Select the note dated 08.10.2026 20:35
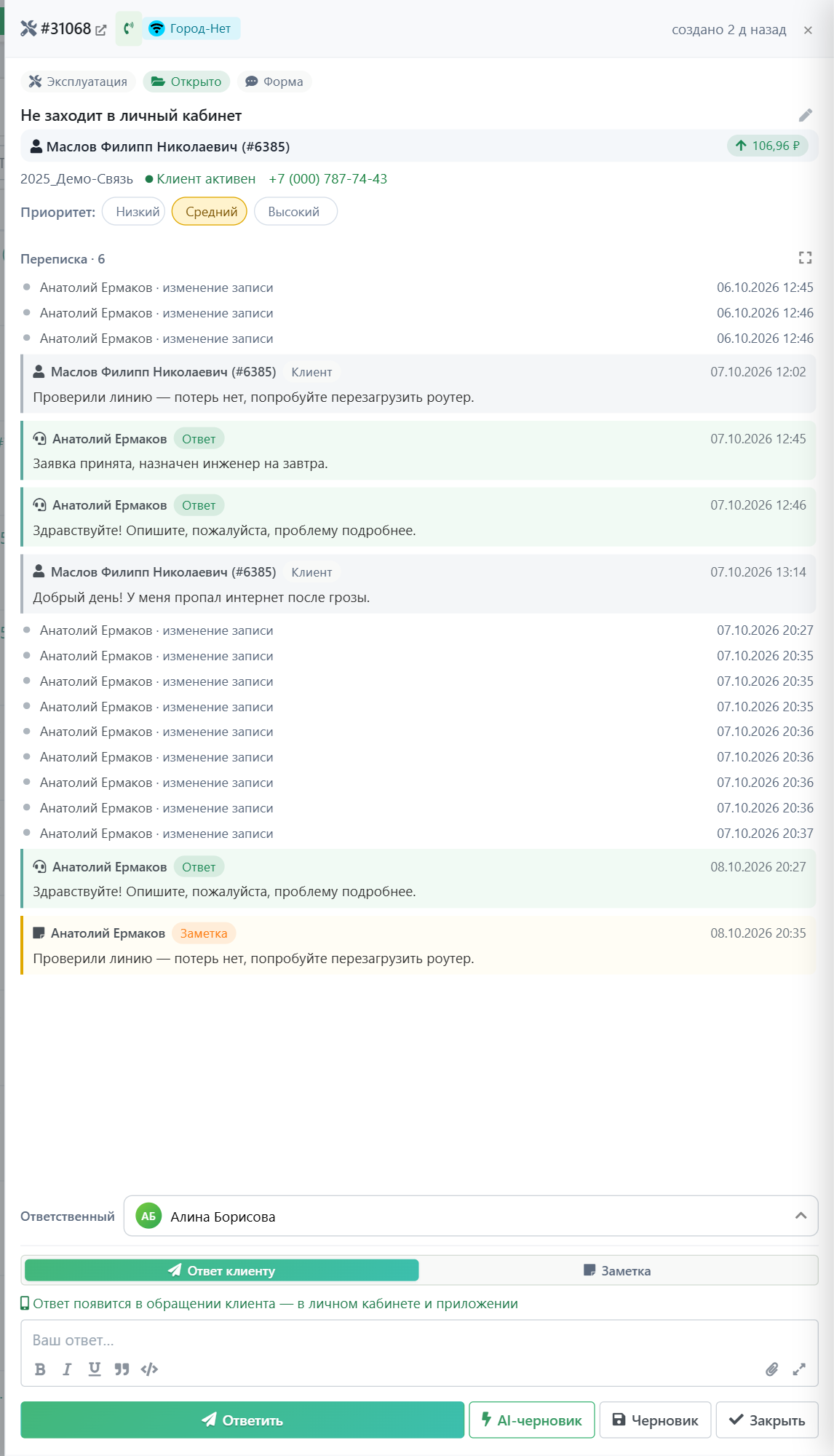834x1456 pixels. pos(418,945)
